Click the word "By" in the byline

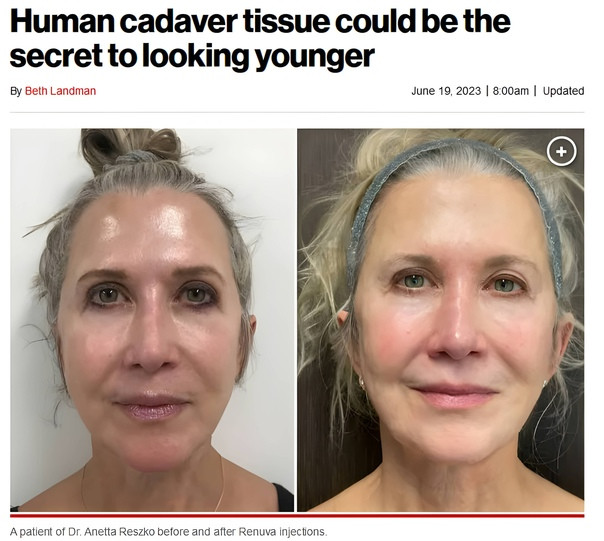[16, 91]
